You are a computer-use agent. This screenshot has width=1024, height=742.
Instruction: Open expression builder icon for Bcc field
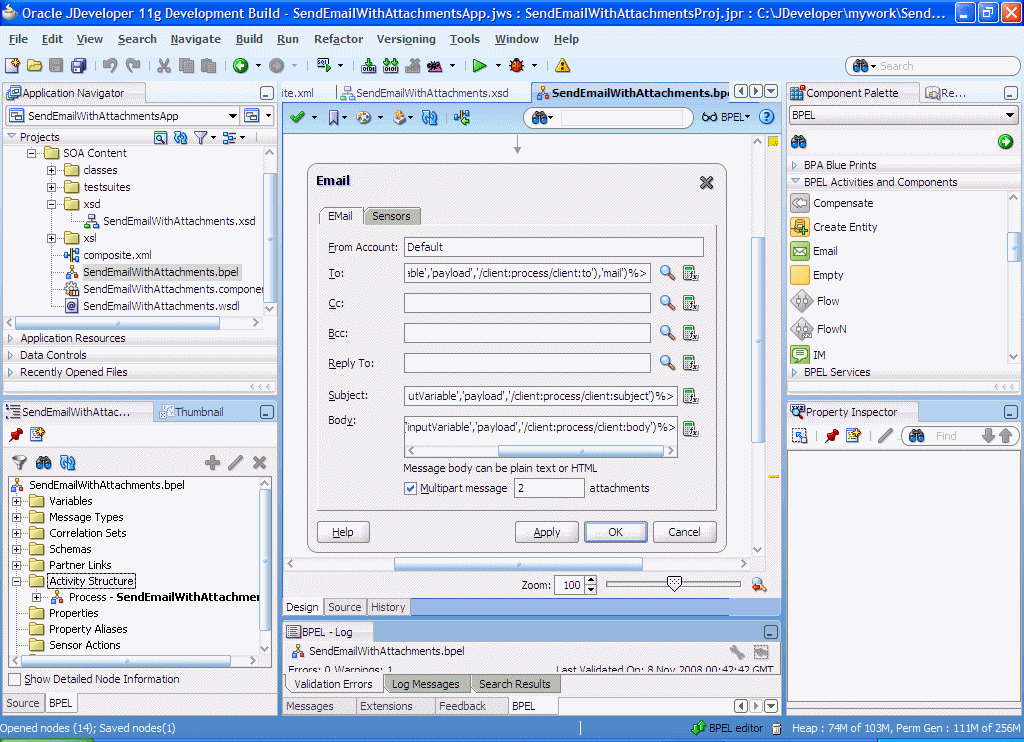click(690, 333)
